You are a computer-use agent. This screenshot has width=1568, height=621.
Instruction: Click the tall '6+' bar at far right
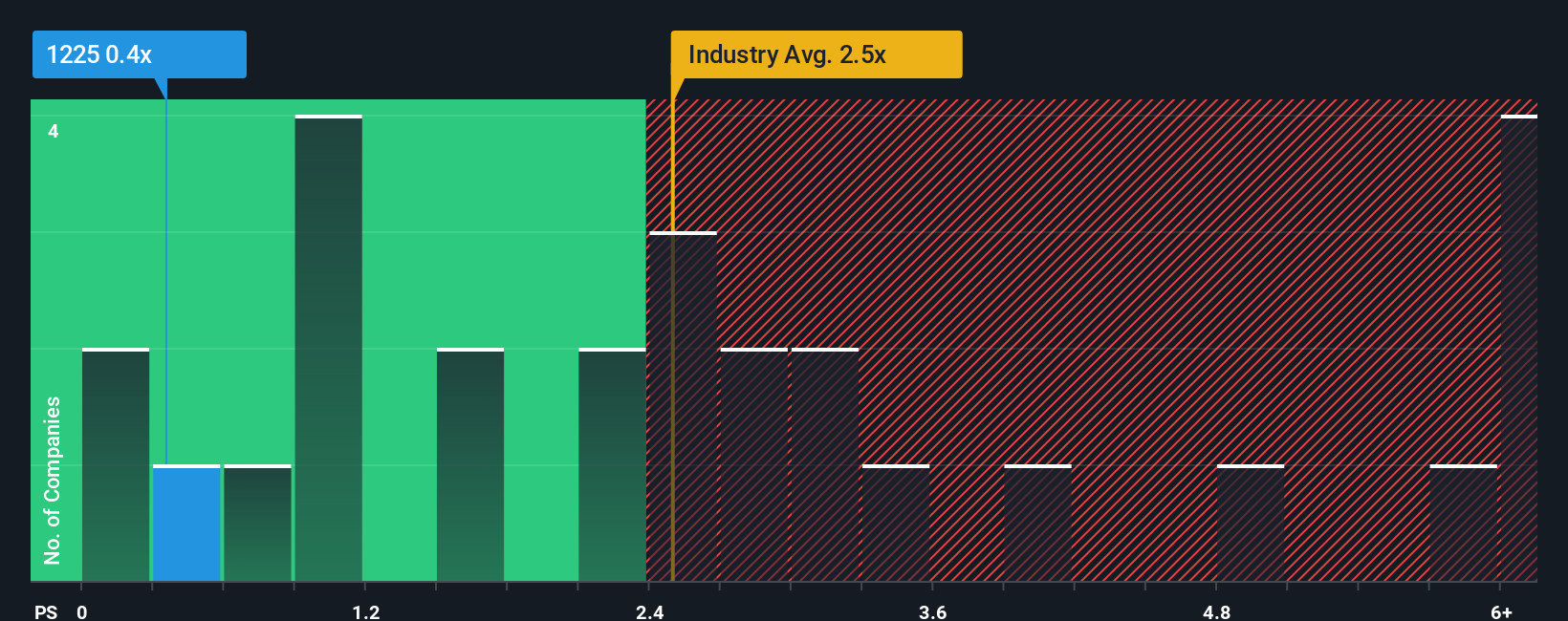(1519, 349)
